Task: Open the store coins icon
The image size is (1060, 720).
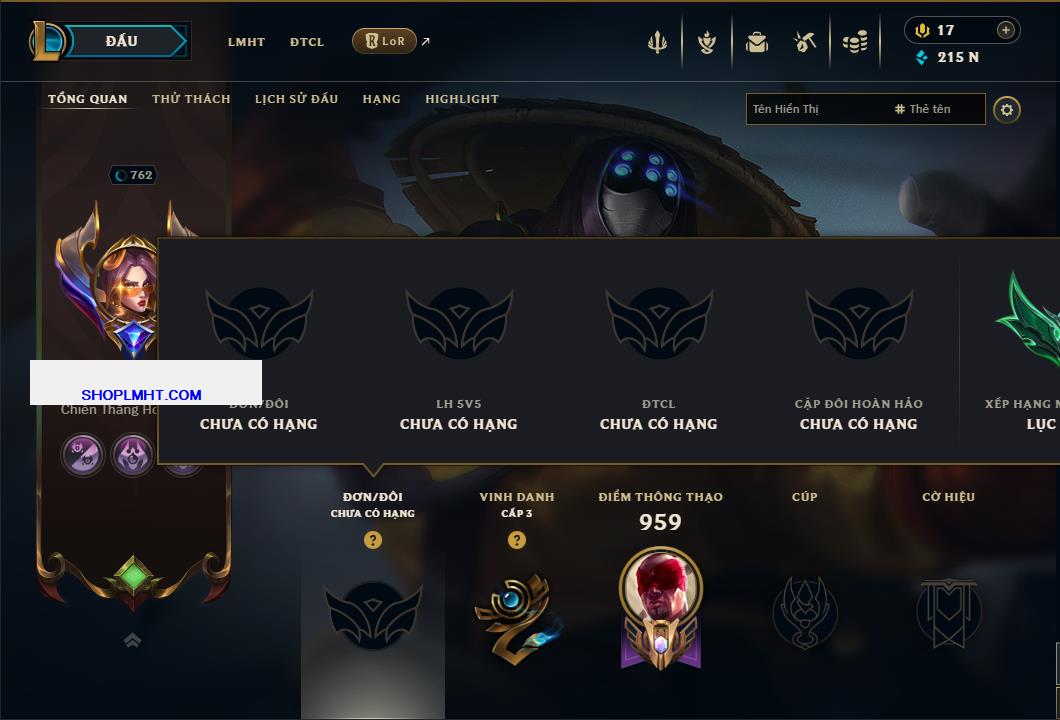Action: (855, 43)
